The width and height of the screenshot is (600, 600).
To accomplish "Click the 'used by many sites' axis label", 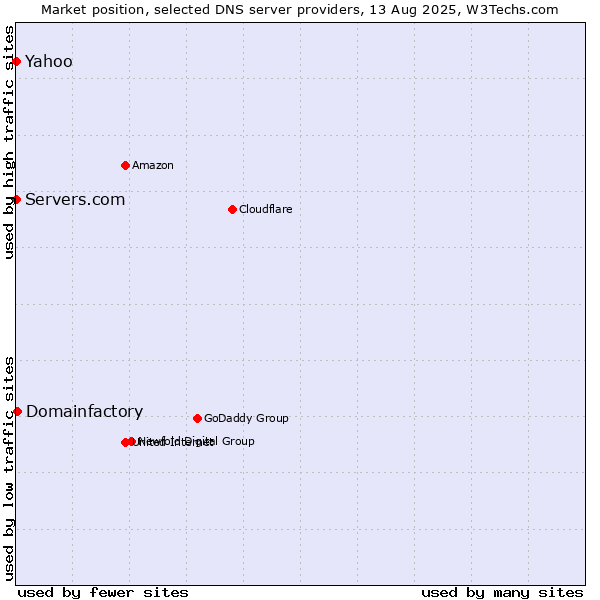I will coord(502,593).
